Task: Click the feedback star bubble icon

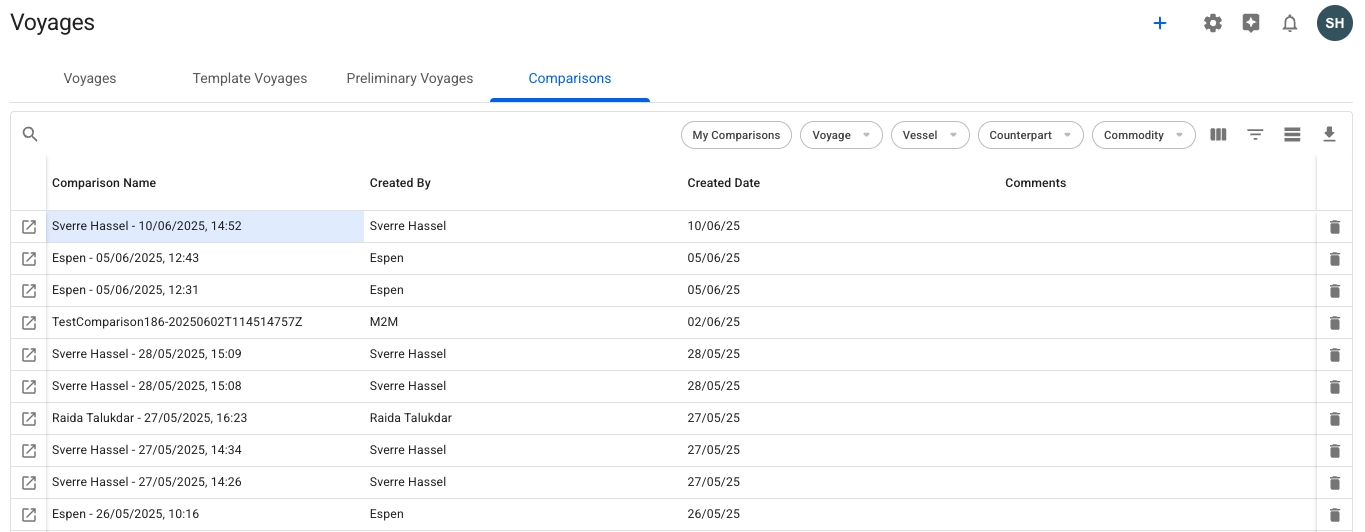Action: pos(1251,23)
